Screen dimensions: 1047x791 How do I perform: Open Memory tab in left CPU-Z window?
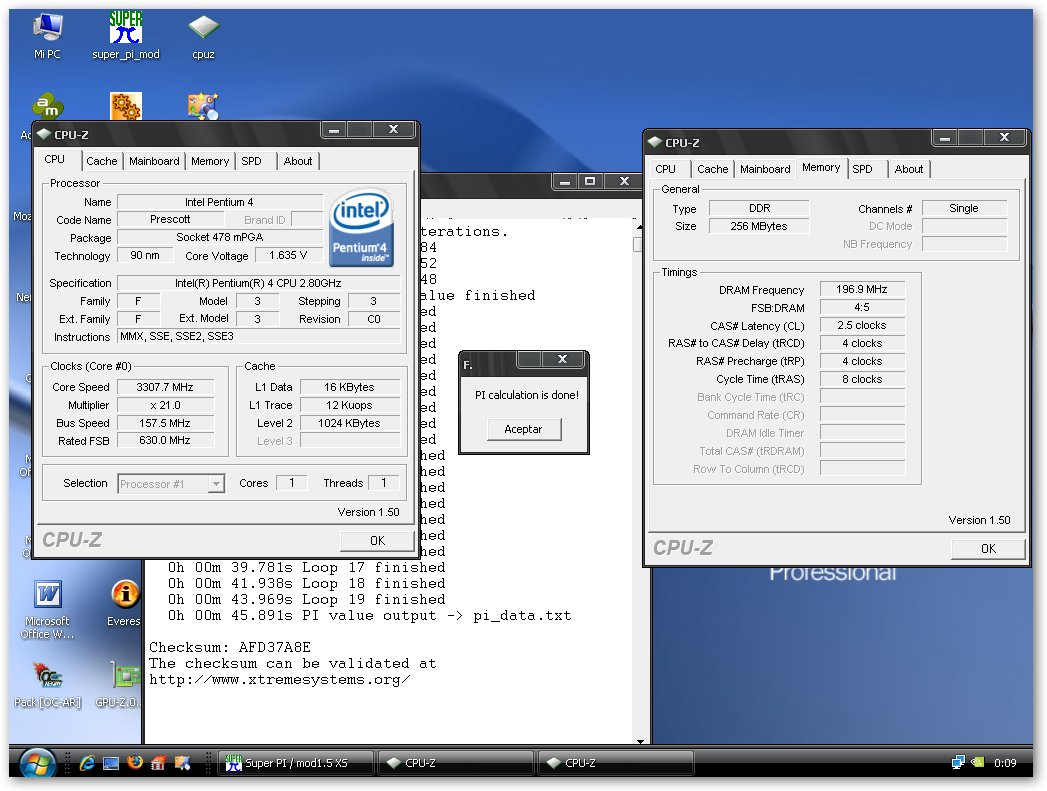[x=210, y=161]
